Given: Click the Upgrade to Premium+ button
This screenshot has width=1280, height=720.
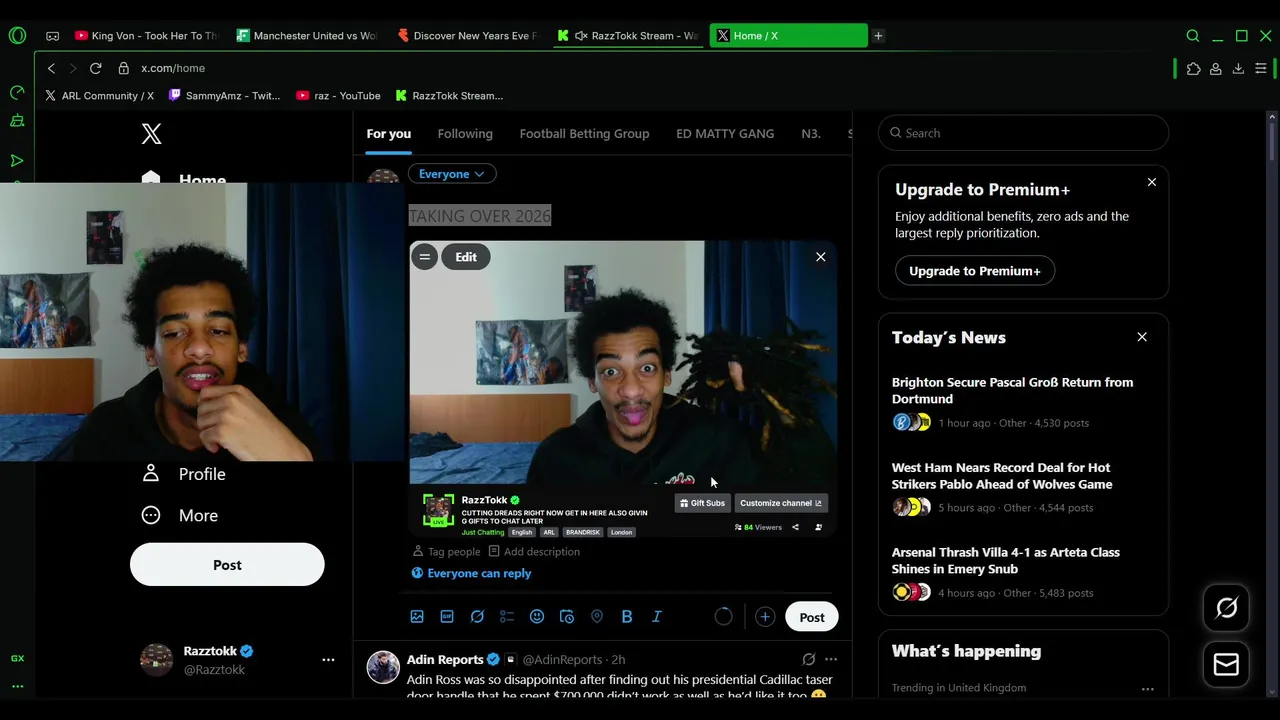Looking at the screenshot, I should pos(975,271).
